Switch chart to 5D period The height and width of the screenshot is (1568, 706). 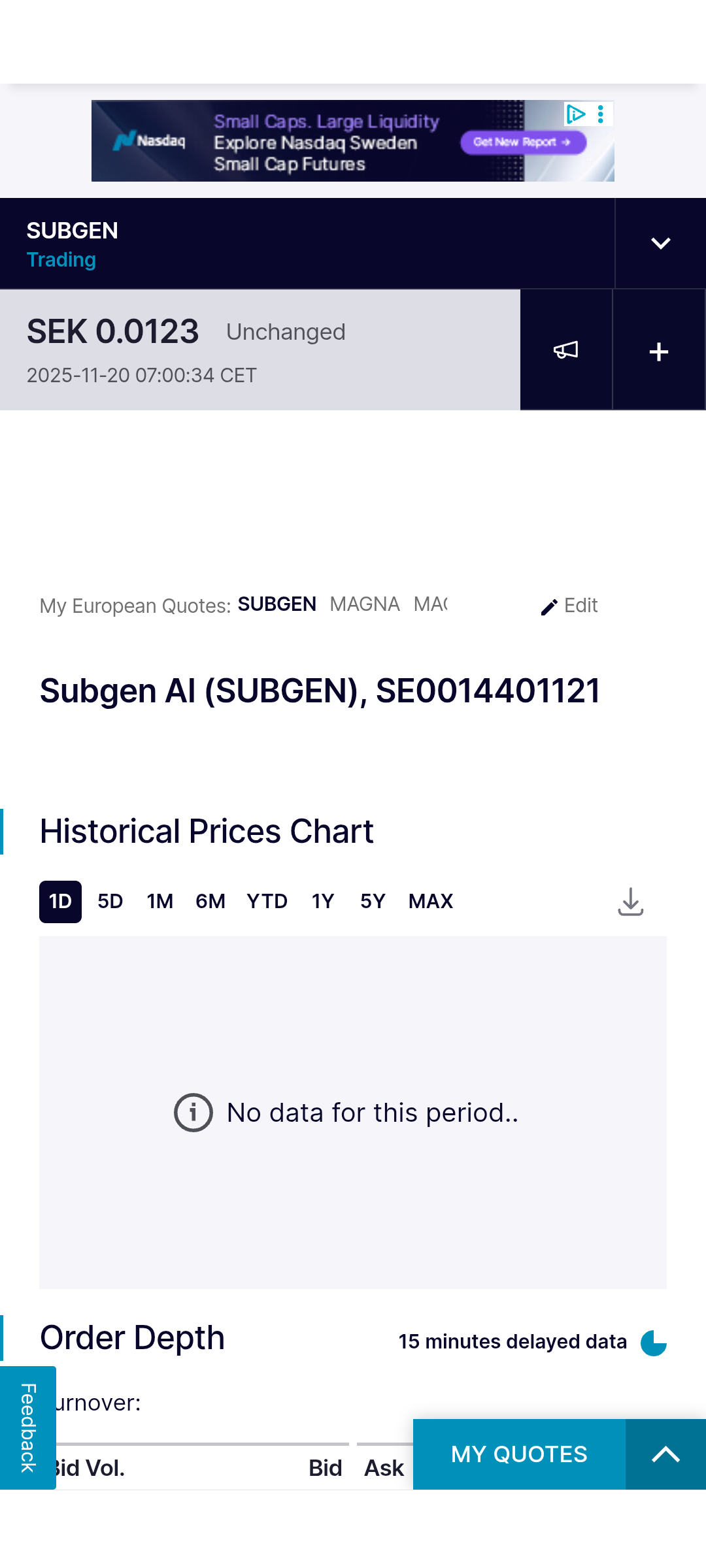pos(110,902)
